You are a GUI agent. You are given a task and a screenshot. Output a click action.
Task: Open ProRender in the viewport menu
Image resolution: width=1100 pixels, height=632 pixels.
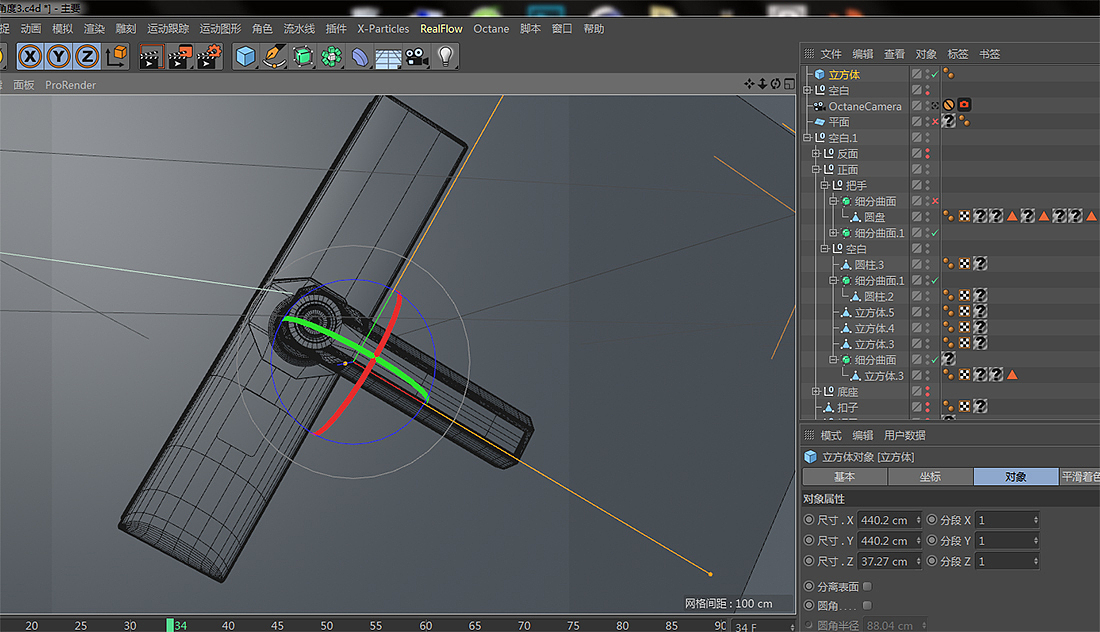[70, 85]
